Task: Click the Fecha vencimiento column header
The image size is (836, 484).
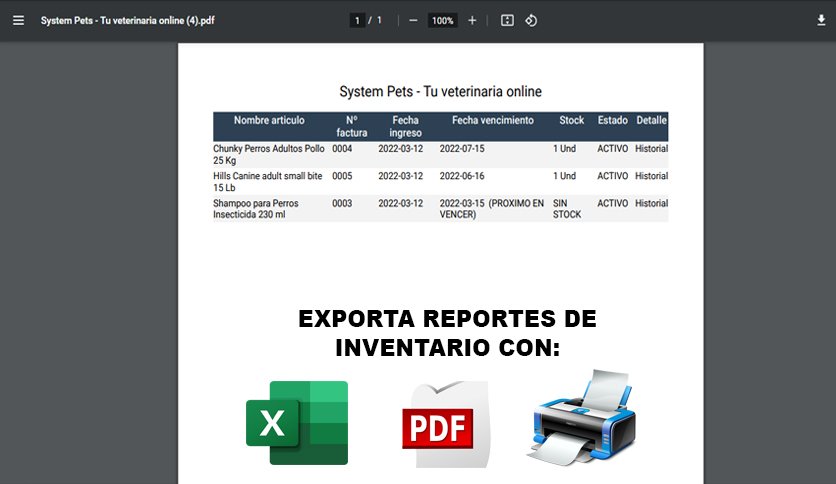Action: pyautogui.click(x=493, y=120)
